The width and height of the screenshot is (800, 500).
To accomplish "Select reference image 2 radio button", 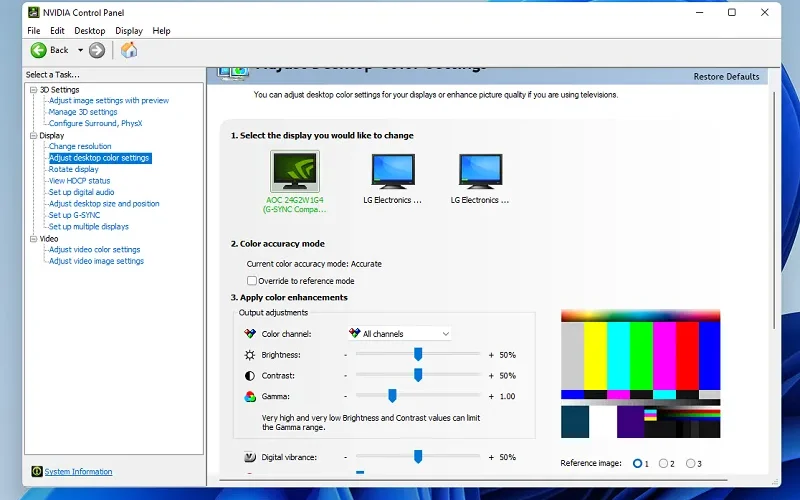I will pos(663,463).
